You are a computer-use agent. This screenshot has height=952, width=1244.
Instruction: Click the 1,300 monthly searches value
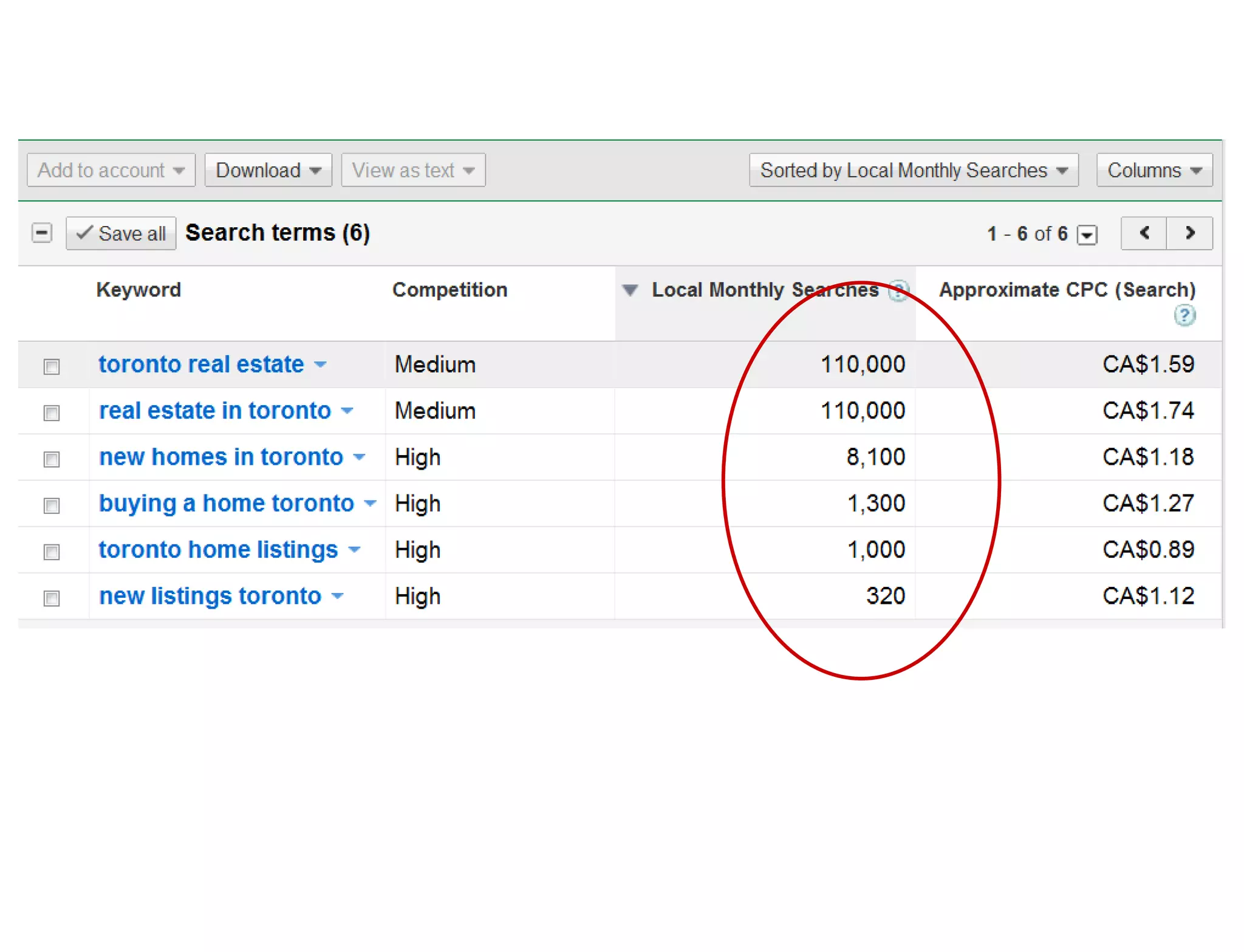(876, 504)
